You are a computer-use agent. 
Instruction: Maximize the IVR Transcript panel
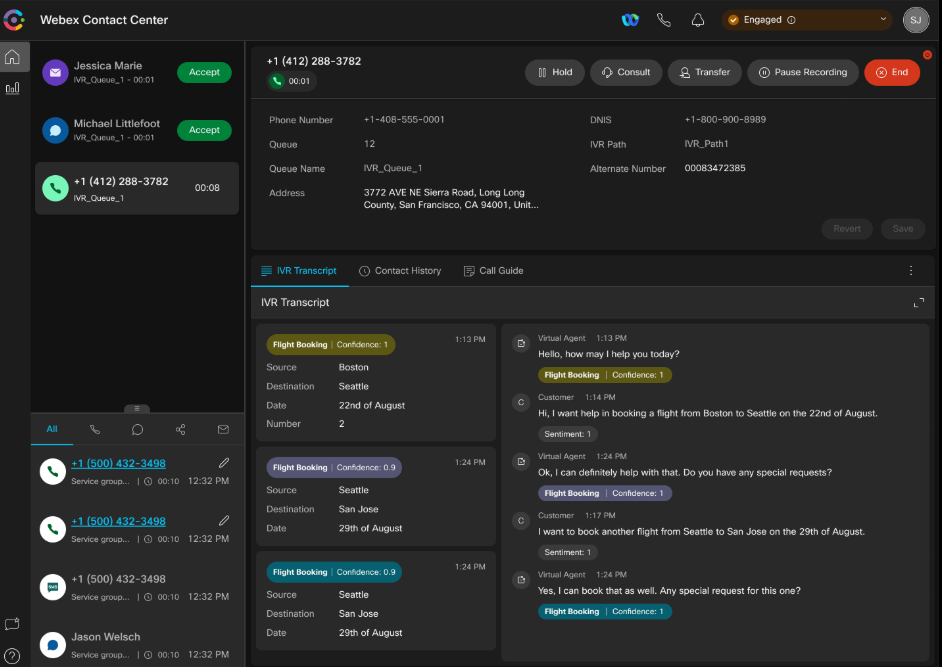pyautogui.click(x=919, y=303)
